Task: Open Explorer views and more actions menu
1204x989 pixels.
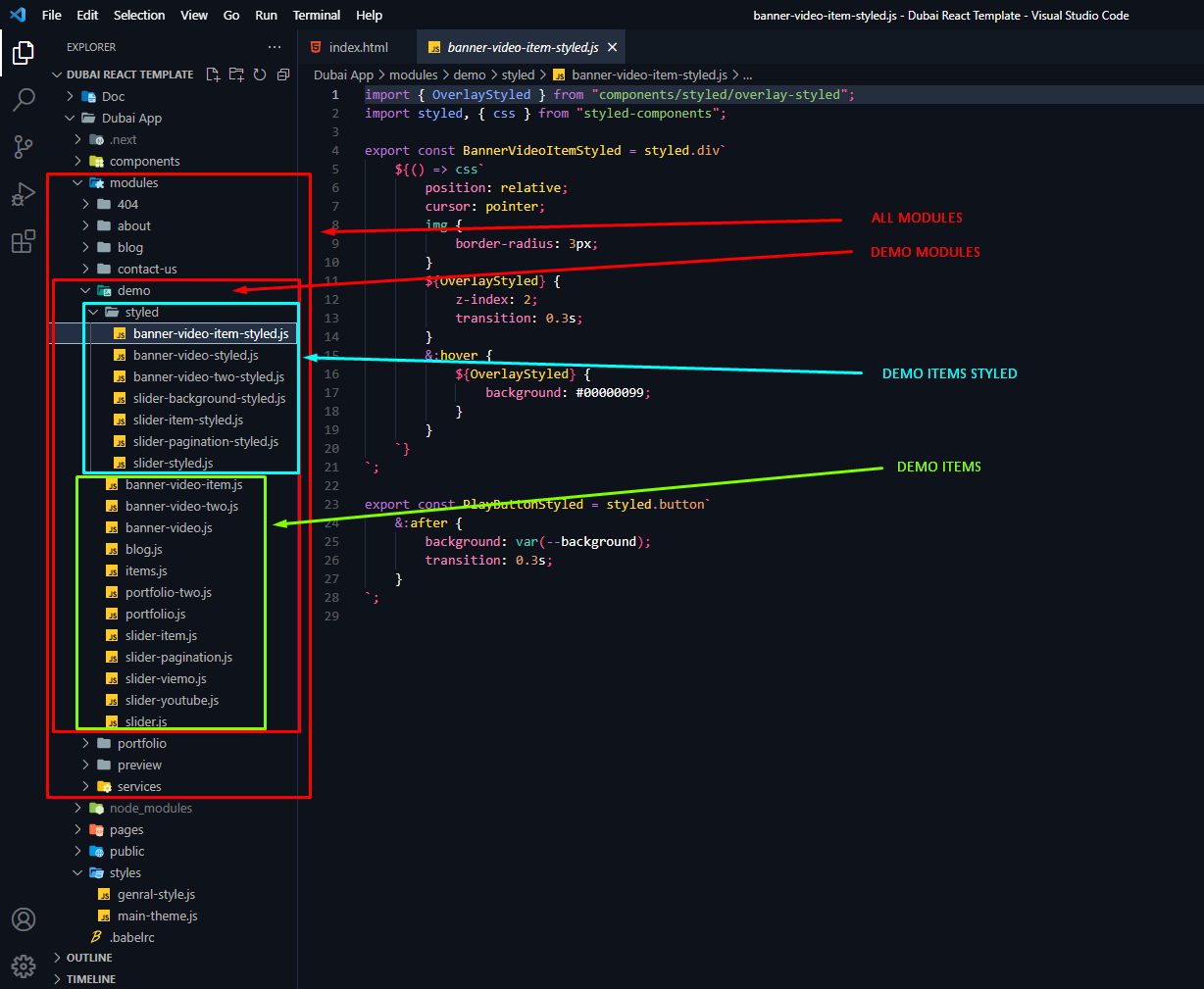Action: click(275, 47)
